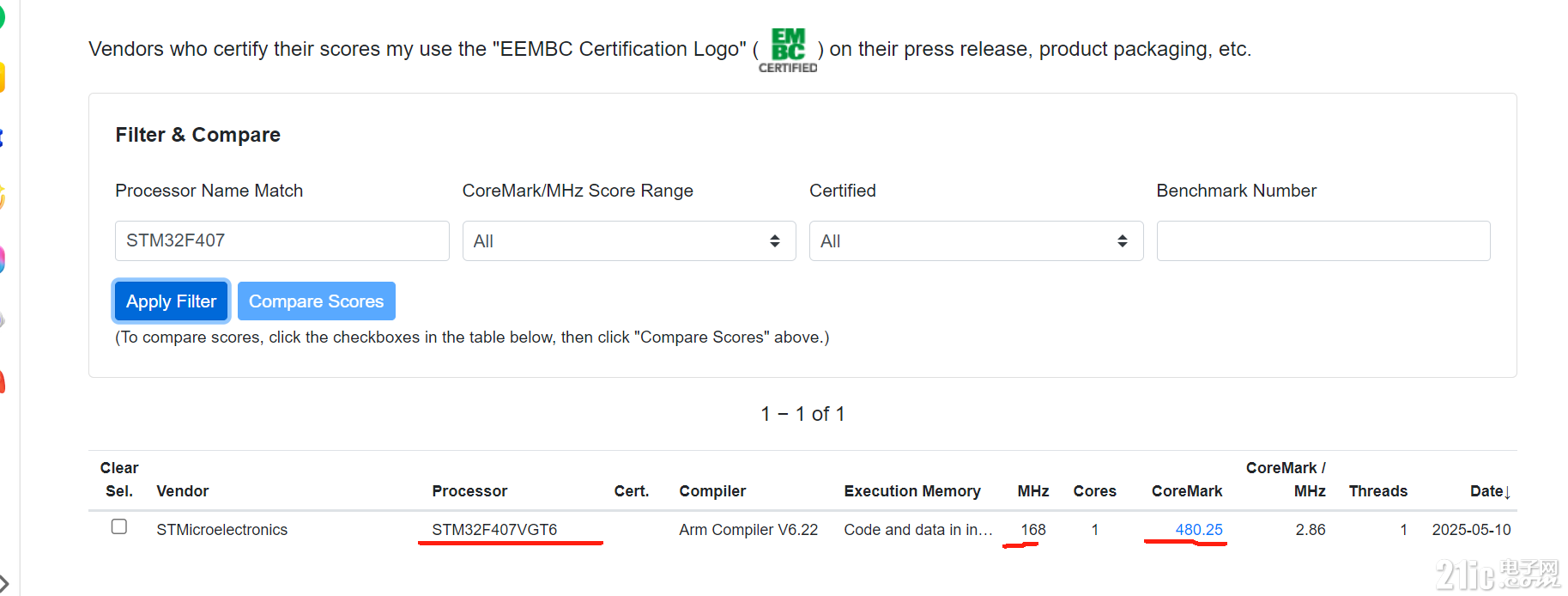Click the Cores column header
Screen dimensions: 1568x596
[1095, 491]
